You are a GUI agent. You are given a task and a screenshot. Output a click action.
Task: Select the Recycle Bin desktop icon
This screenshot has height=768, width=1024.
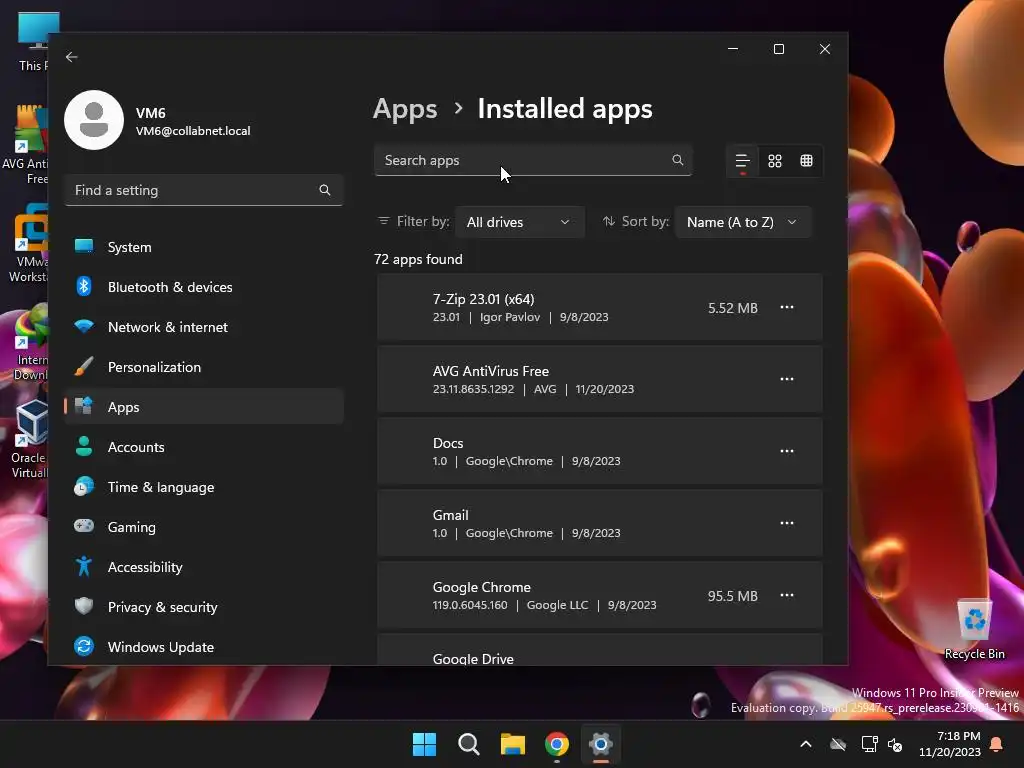pyautogui.click(x=974, y=630)
